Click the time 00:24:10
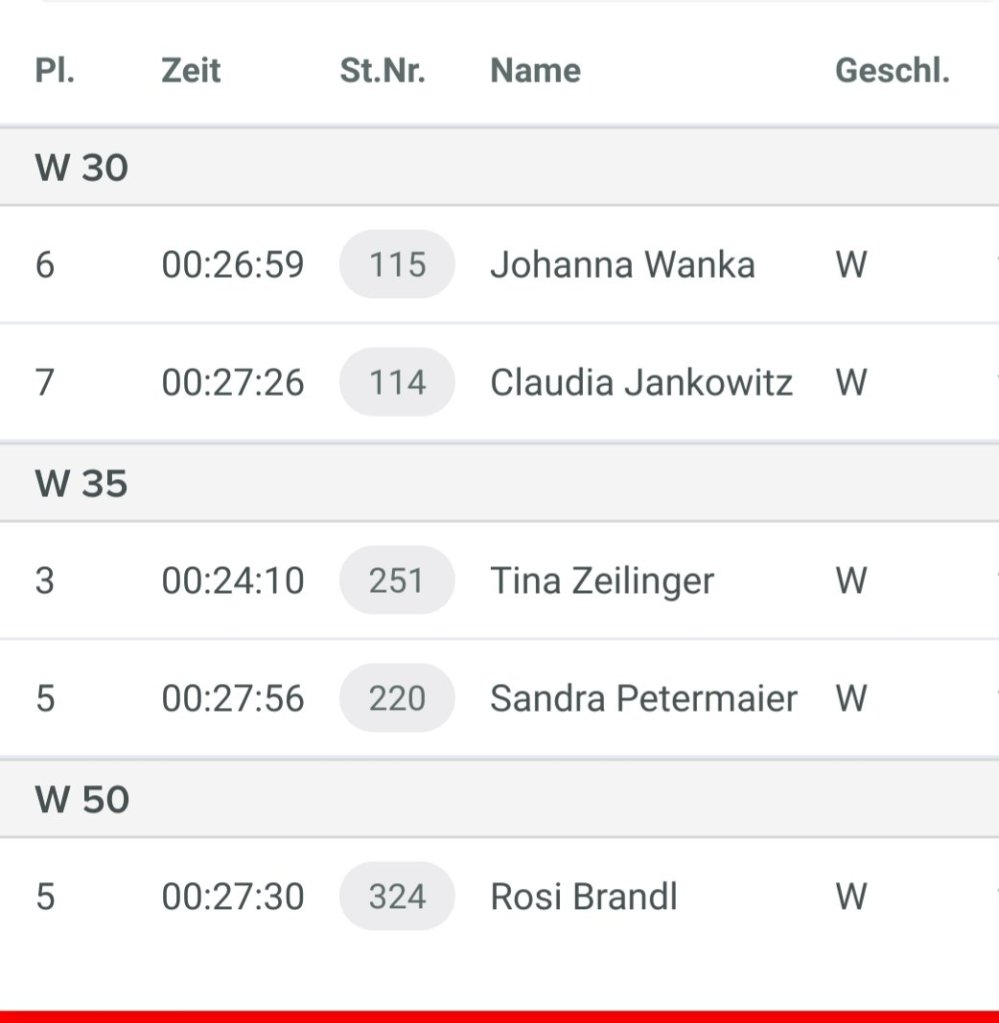 [233, 581]
